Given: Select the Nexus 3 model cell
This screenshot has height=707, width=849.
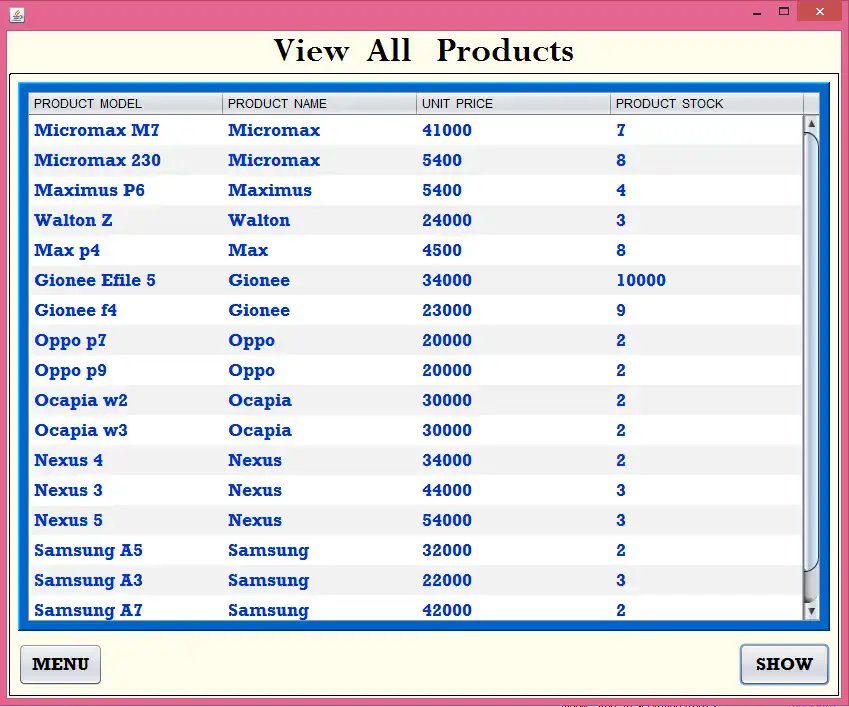Looking at the screenshot, I should (126, 490).
